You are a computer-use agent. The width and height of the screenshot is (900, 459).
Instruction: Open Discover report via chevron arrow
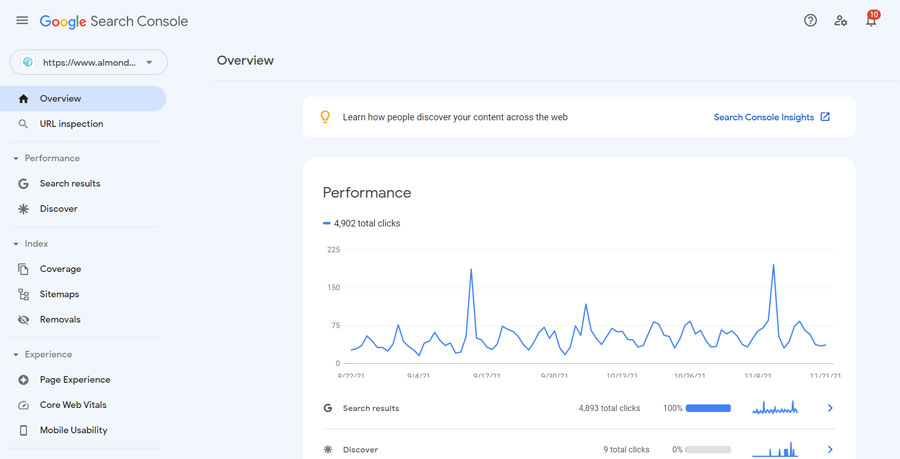click(x=830, y=449)
